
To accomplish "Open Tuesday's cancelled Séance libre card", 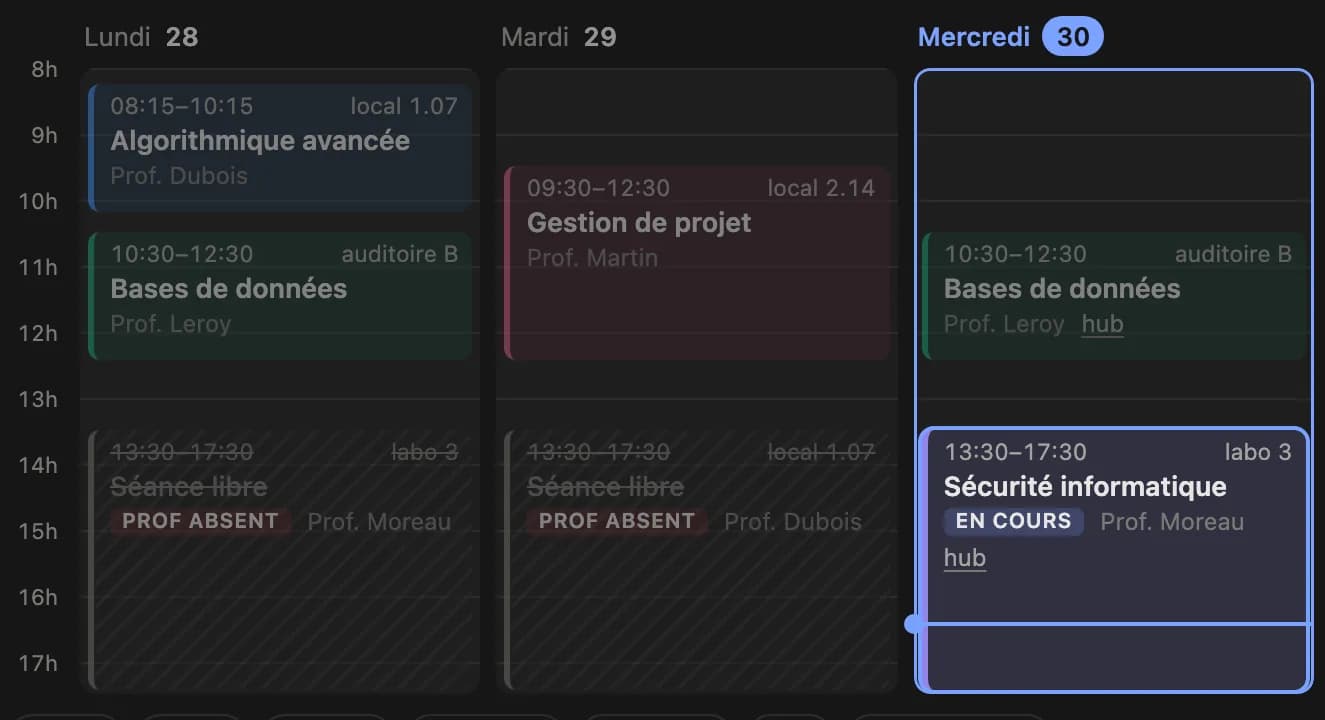I will coord(697,560).
